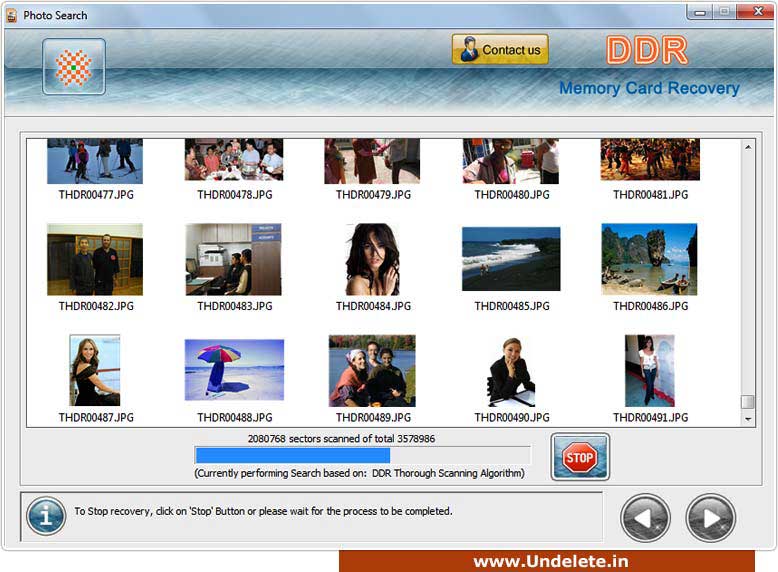Click the Contact us button
The image size is (778, 572).
coord(500,50)
